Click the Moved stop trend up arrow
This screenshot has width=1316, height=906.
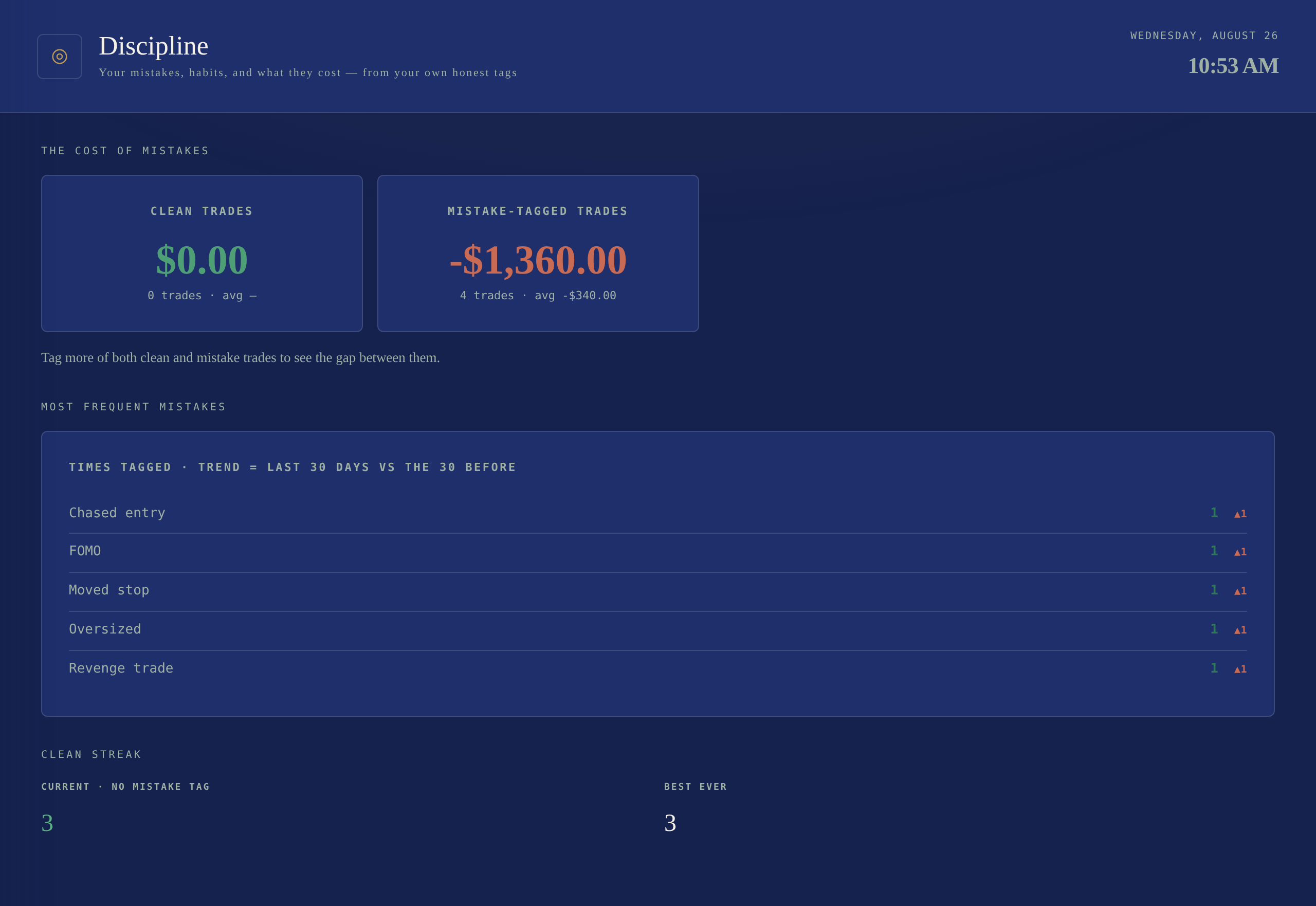(x=1240, y=591)
